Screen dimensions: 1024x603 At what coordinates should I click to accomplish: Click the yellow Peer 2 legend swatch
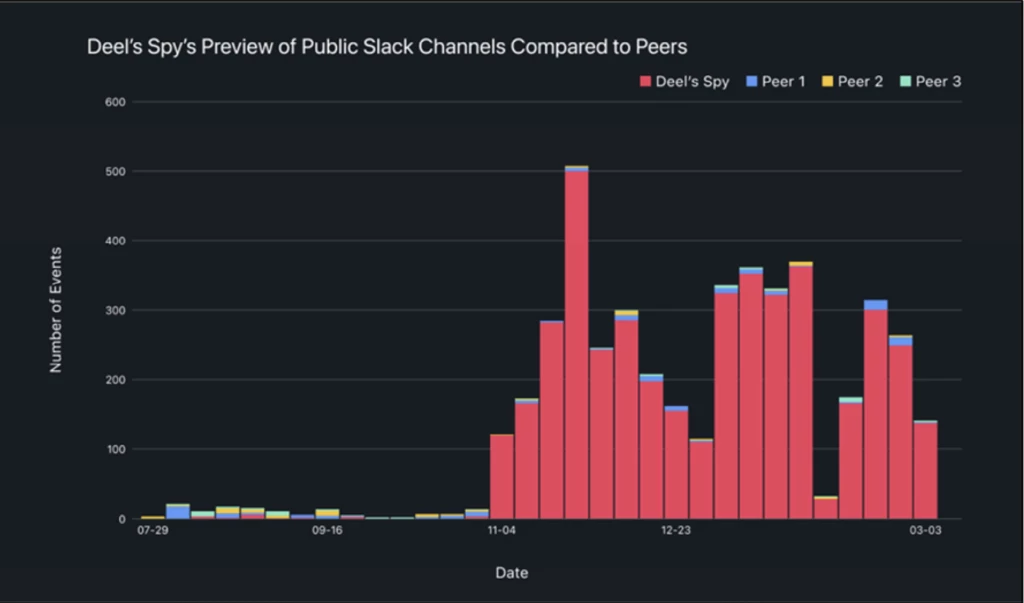click(829, 81)
